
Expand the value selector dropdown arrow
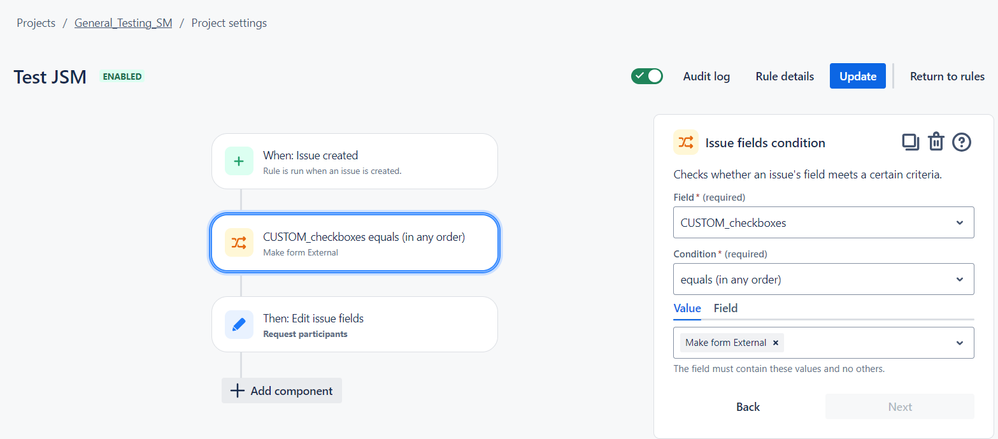tap(959, 343)
